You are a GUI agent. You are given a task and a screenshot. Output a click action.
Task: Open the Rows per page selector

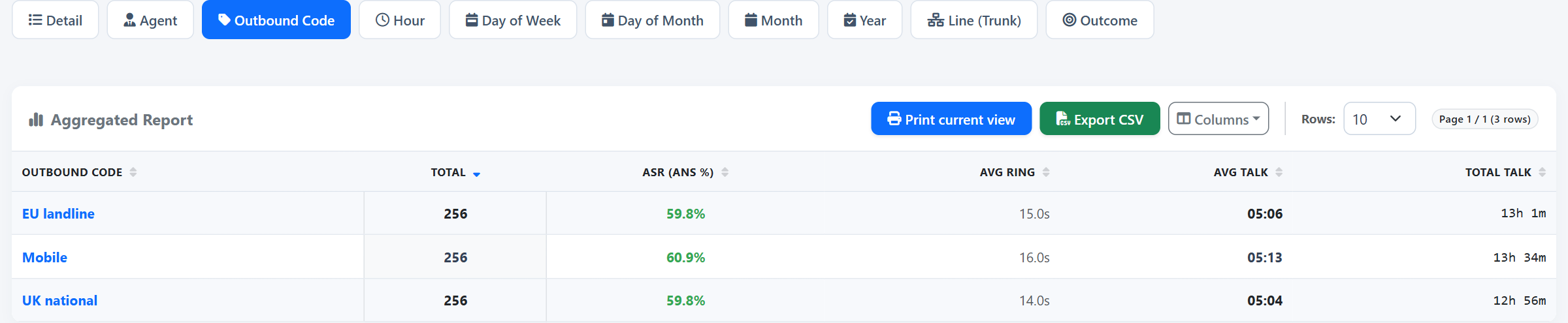pos(1379,119)
